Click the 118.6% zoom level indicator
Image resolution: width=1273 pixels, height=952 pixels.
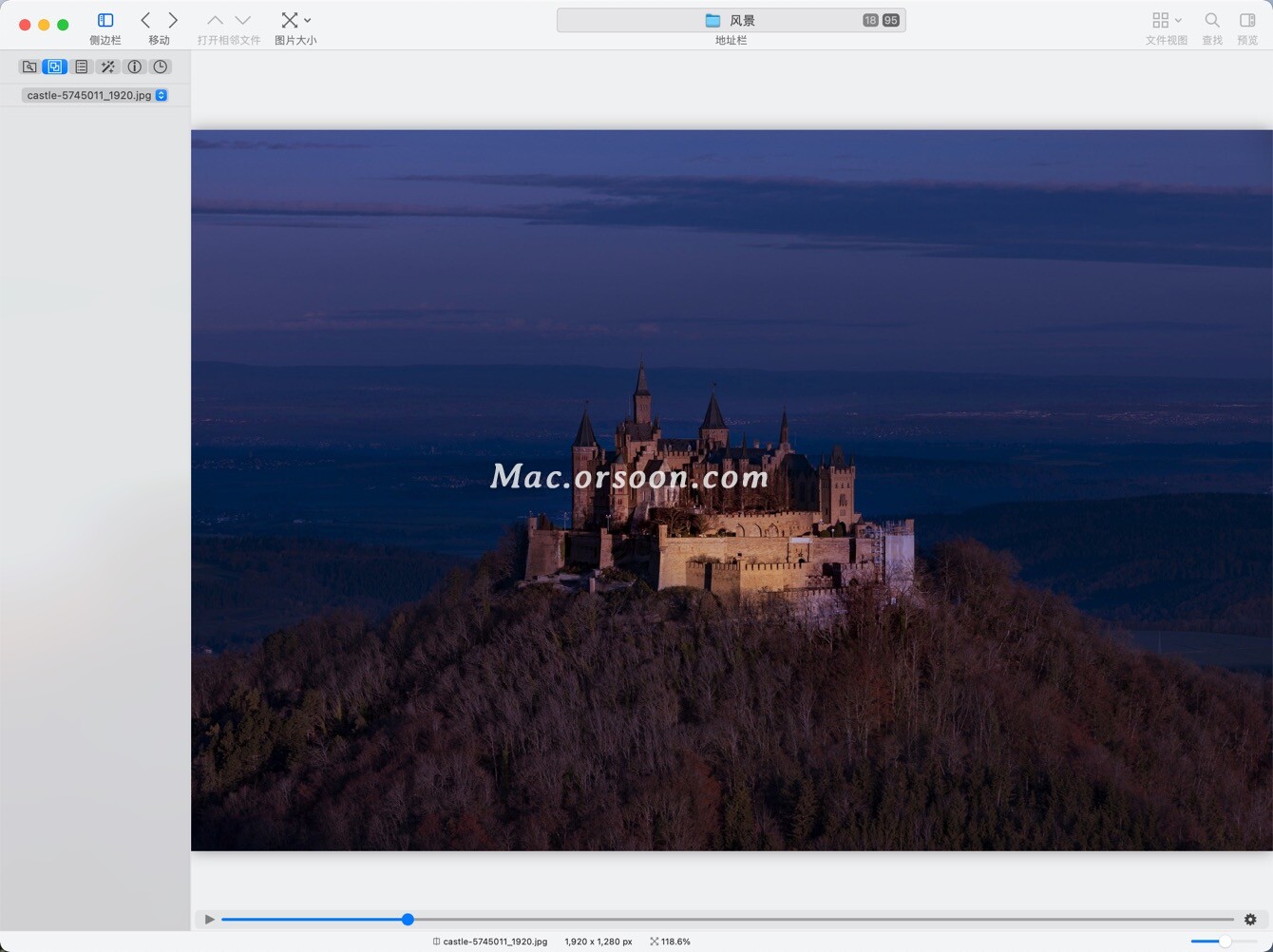click(x=671, y=942)
